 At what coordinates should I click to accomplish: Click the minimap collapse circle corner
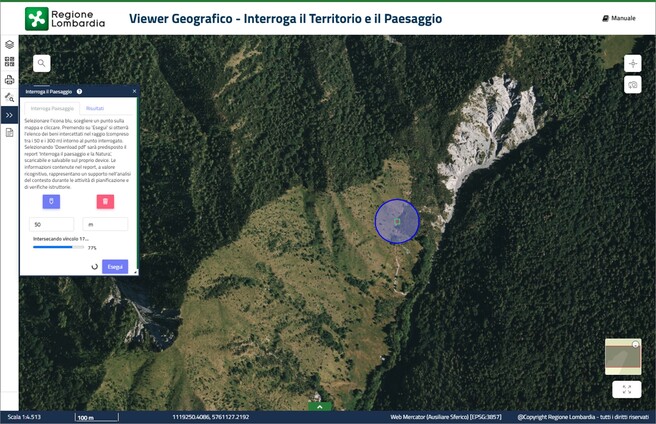(636, 344)
